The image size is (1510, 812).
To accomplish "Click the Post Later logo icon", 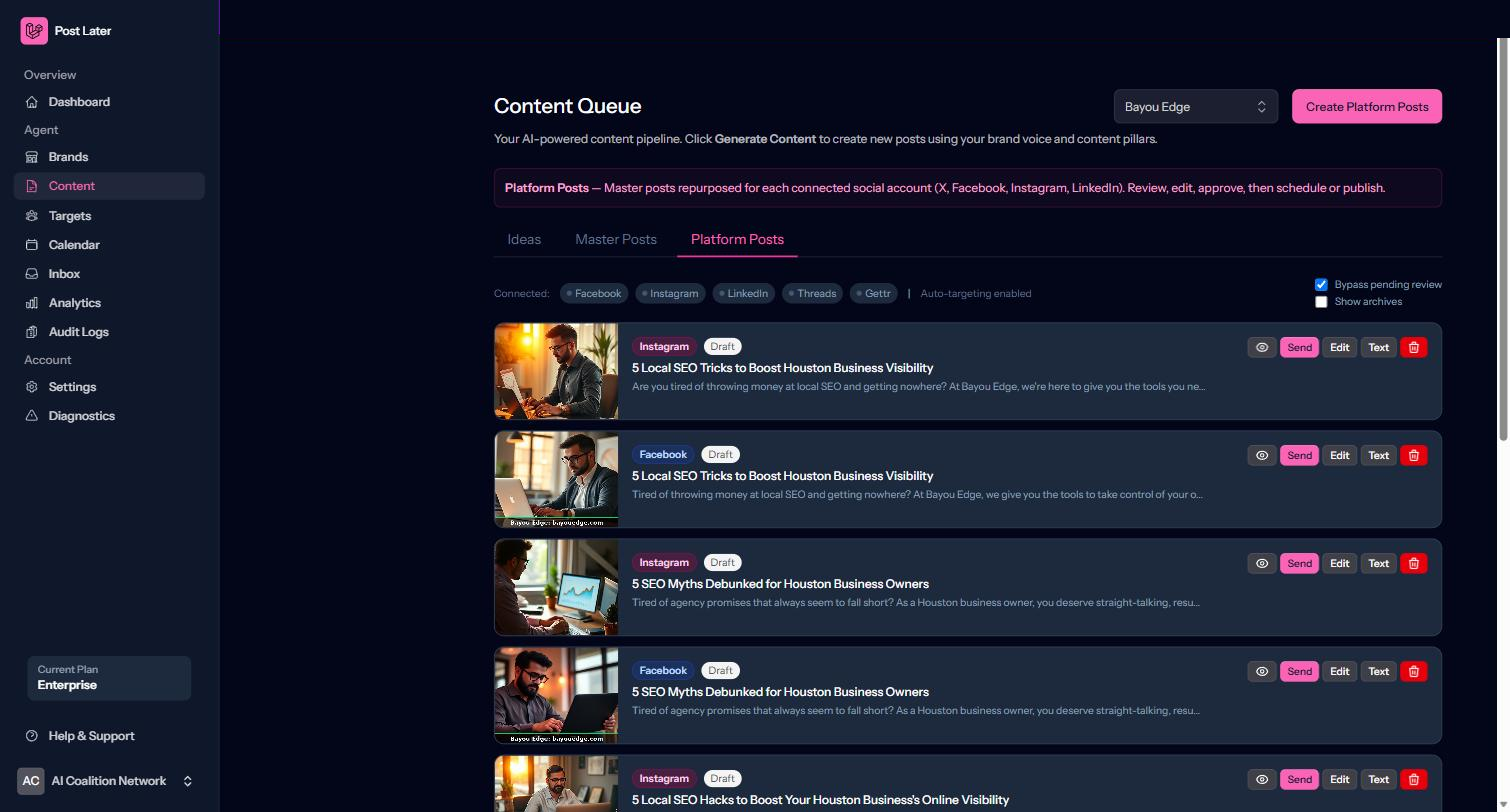I will (34, 31).
